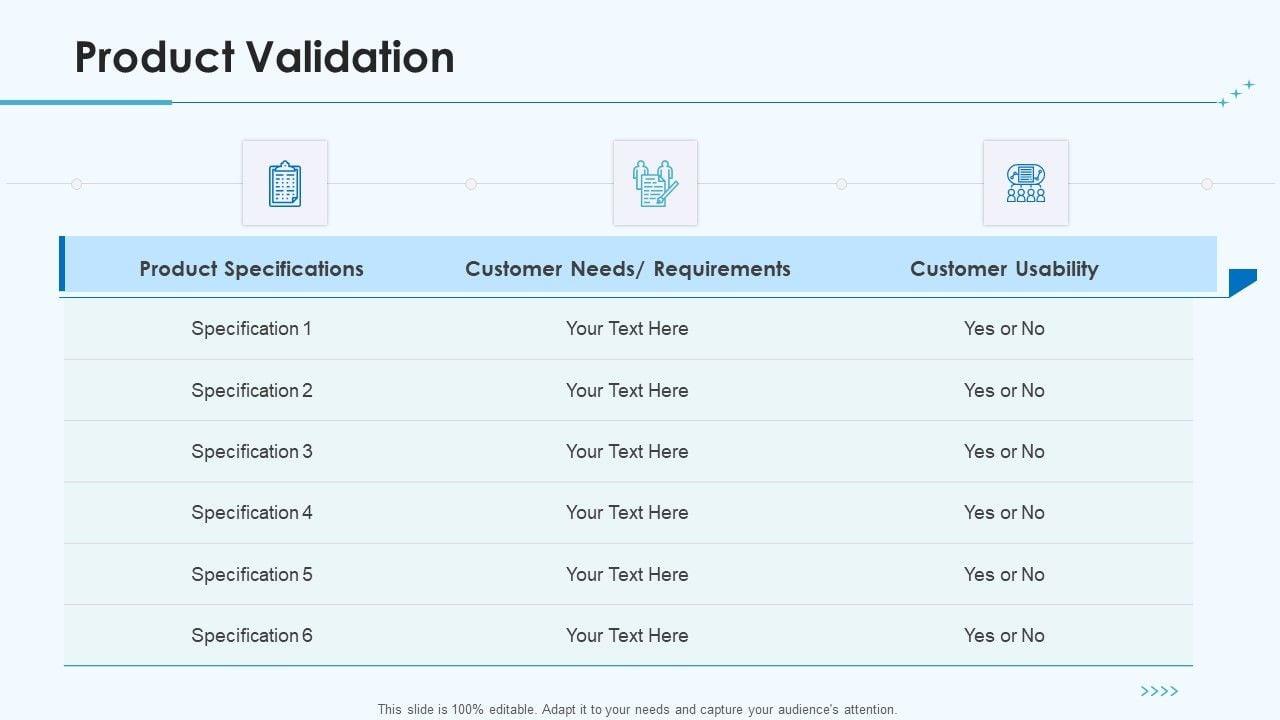Image resolution: width=1280 pixels, height=720 pixels.
Task: Select the Customer Usability column header
Action: tap(1004, 268)
